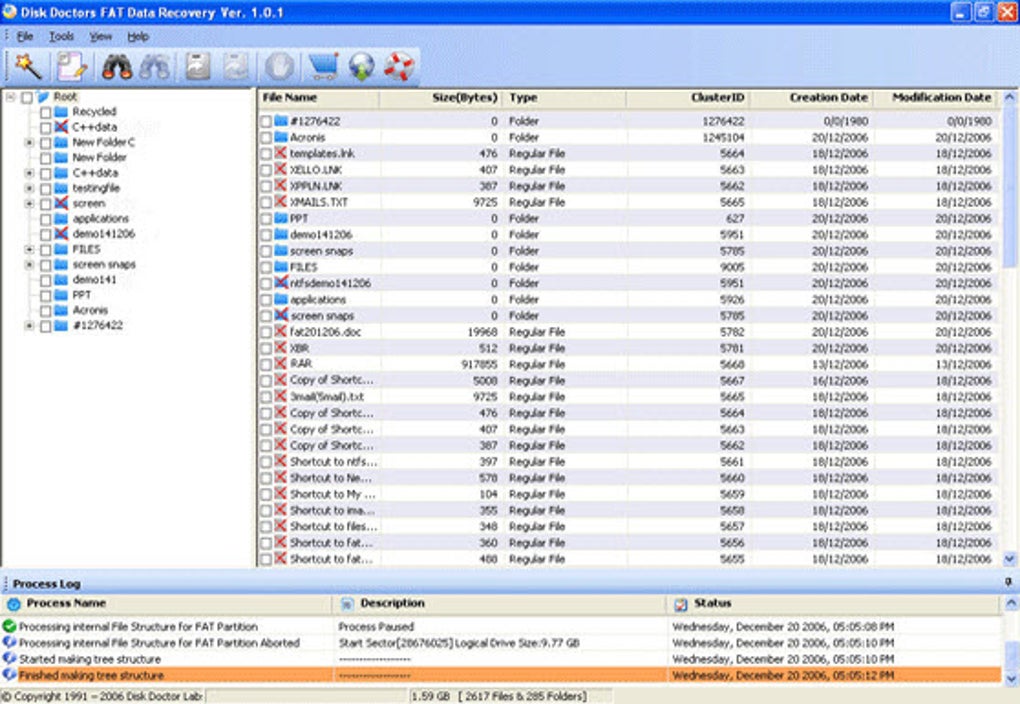Open the Tools menu
Image resolution: width=1020 pixels, height=704 pixels.
tap(62, 36)
